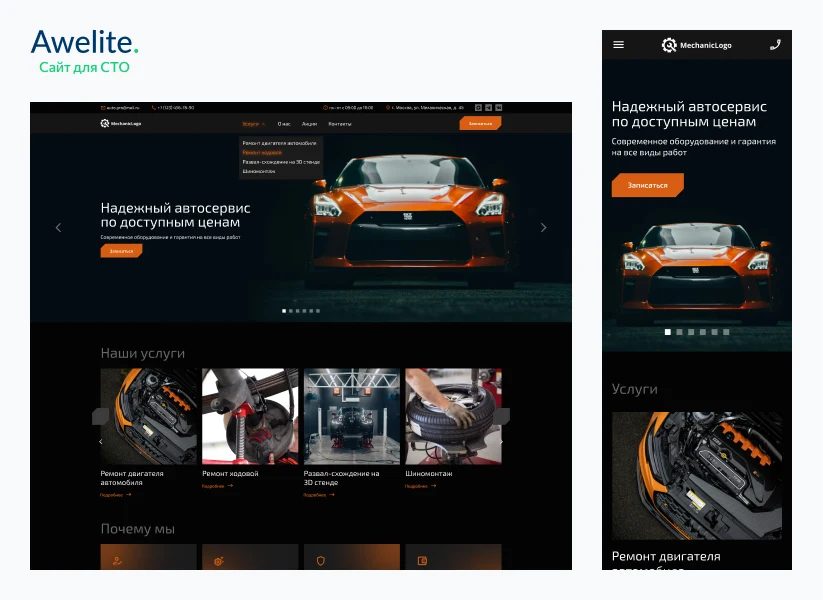The height and width of the screenshot is (600, 823).
Task: Select Ремонт двигателя автомобиля from the dropdown menu
Action: (x=279, y=143)
